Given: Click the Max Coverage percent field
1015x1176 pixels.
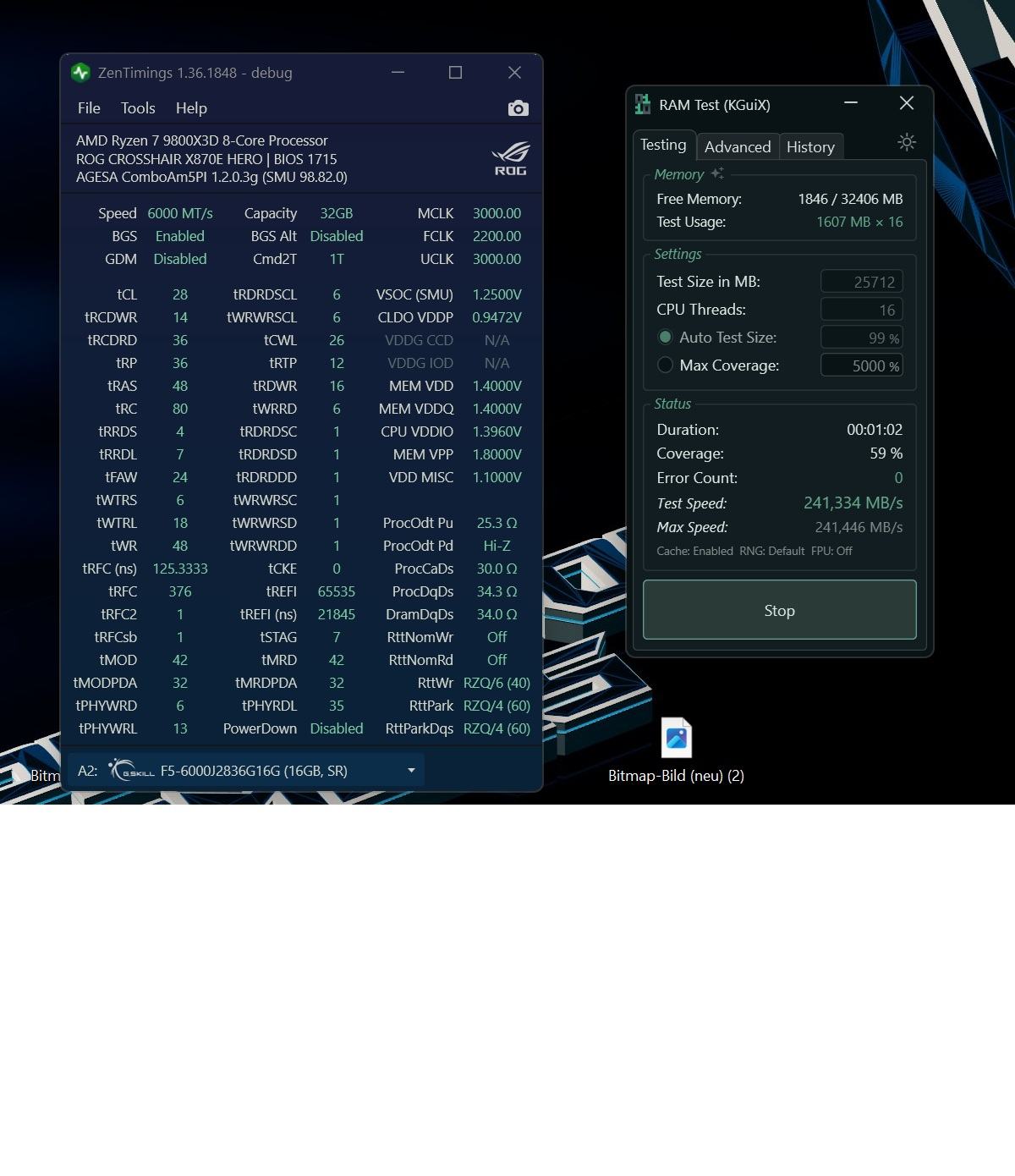Looking at the screenshot, I should [861, 365].
